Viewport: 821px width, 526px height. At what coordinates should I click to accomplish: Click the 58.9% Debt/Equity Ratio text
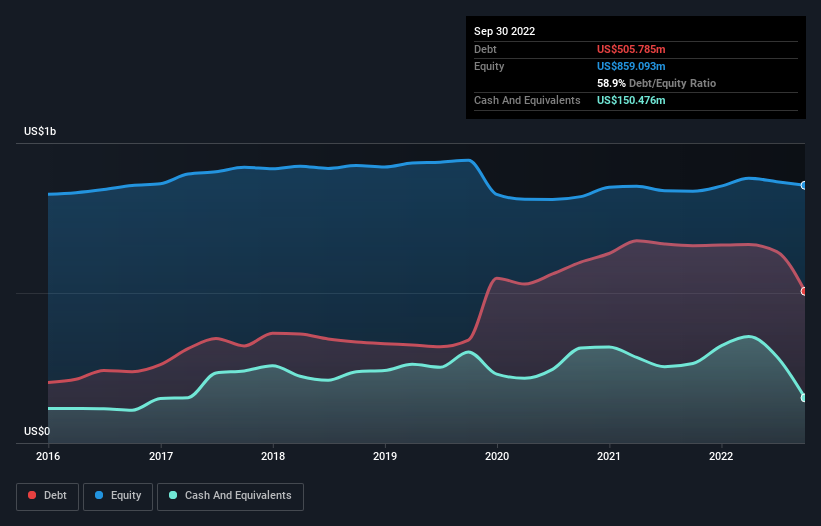[x=656, y=83]
